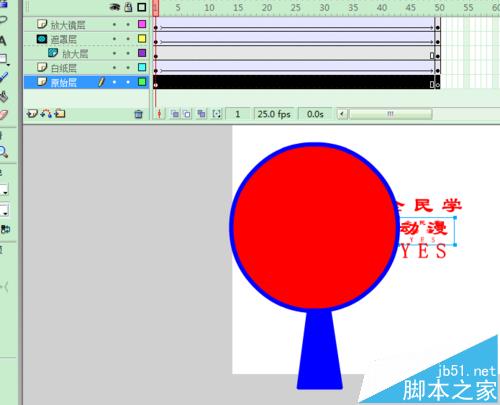
Task: Open Modify Onion Markers menu
Action: tap(217, 114)
